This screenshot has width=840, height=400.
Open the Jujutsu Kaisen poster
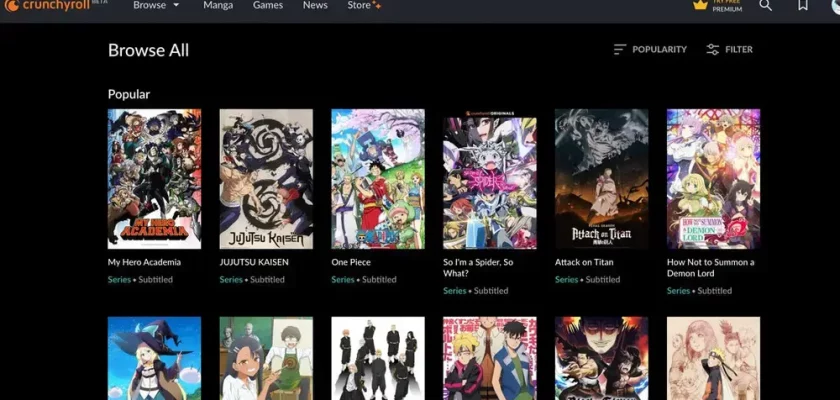click(x=266, y=179)
